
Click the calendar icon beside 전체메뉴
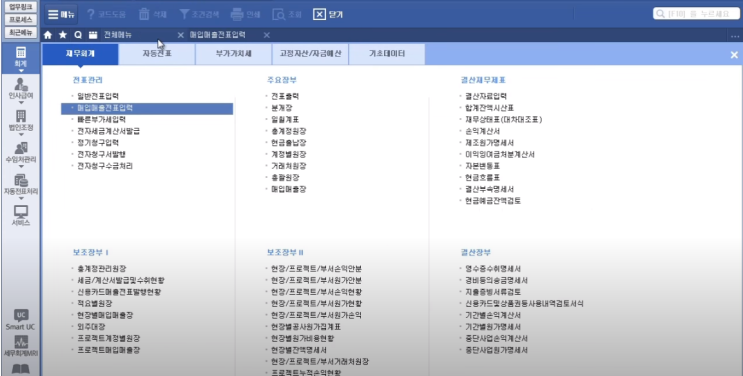(93, 35)
